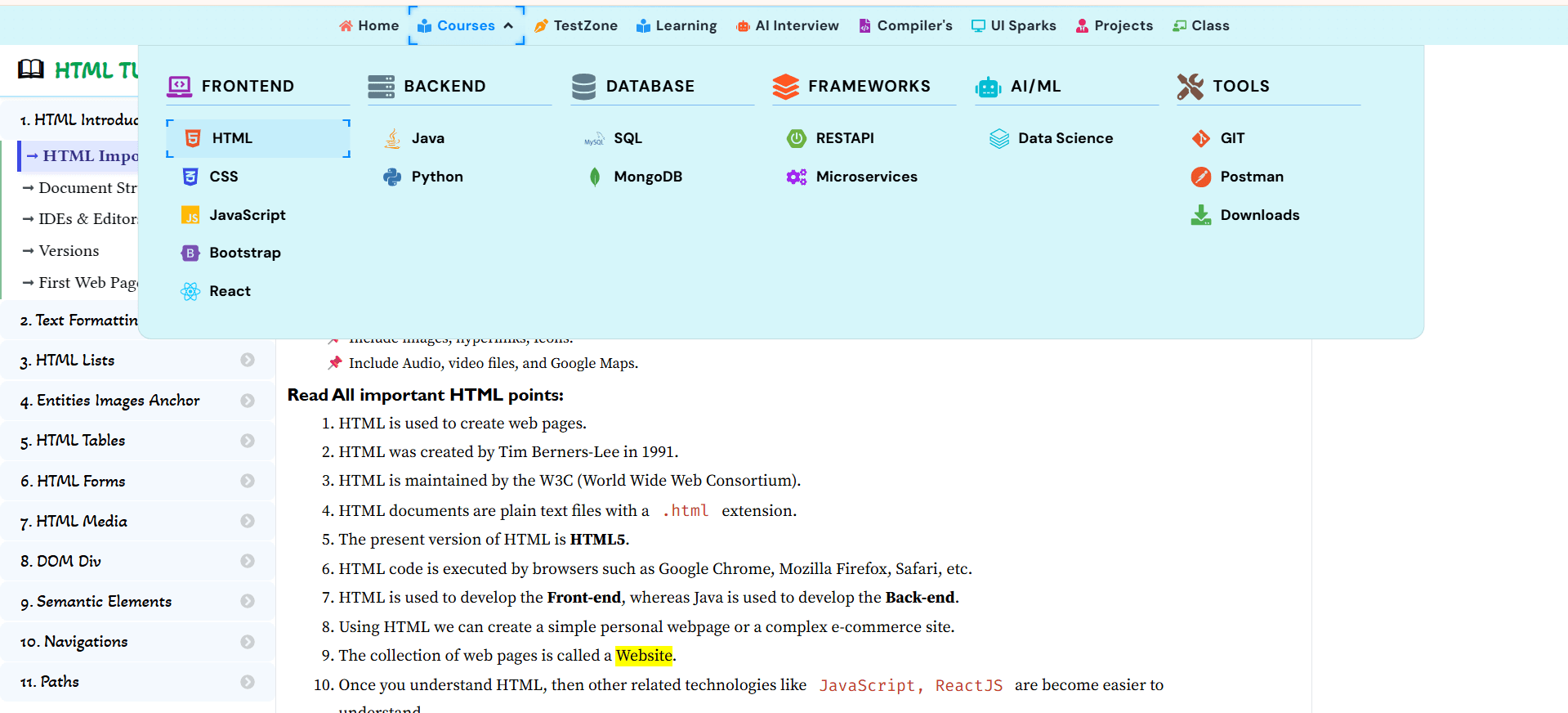The width and height of the screenshot is (1568, 713).
Task: Click the ReactJS code text
Action: pyautogui.click(x=969, y=685)
